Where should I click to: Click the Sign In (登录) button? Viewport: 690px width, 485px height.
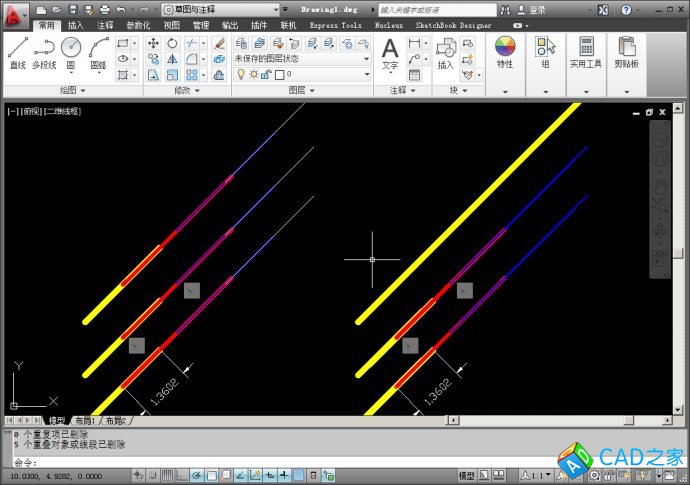[x=538, y=9]
